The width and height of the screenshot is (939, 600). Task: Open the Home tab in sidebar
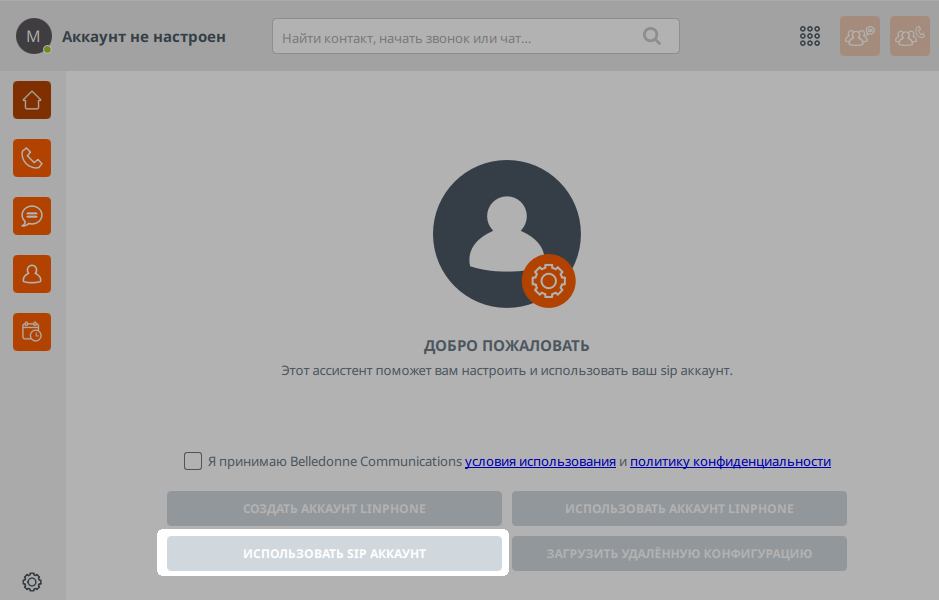32,100
